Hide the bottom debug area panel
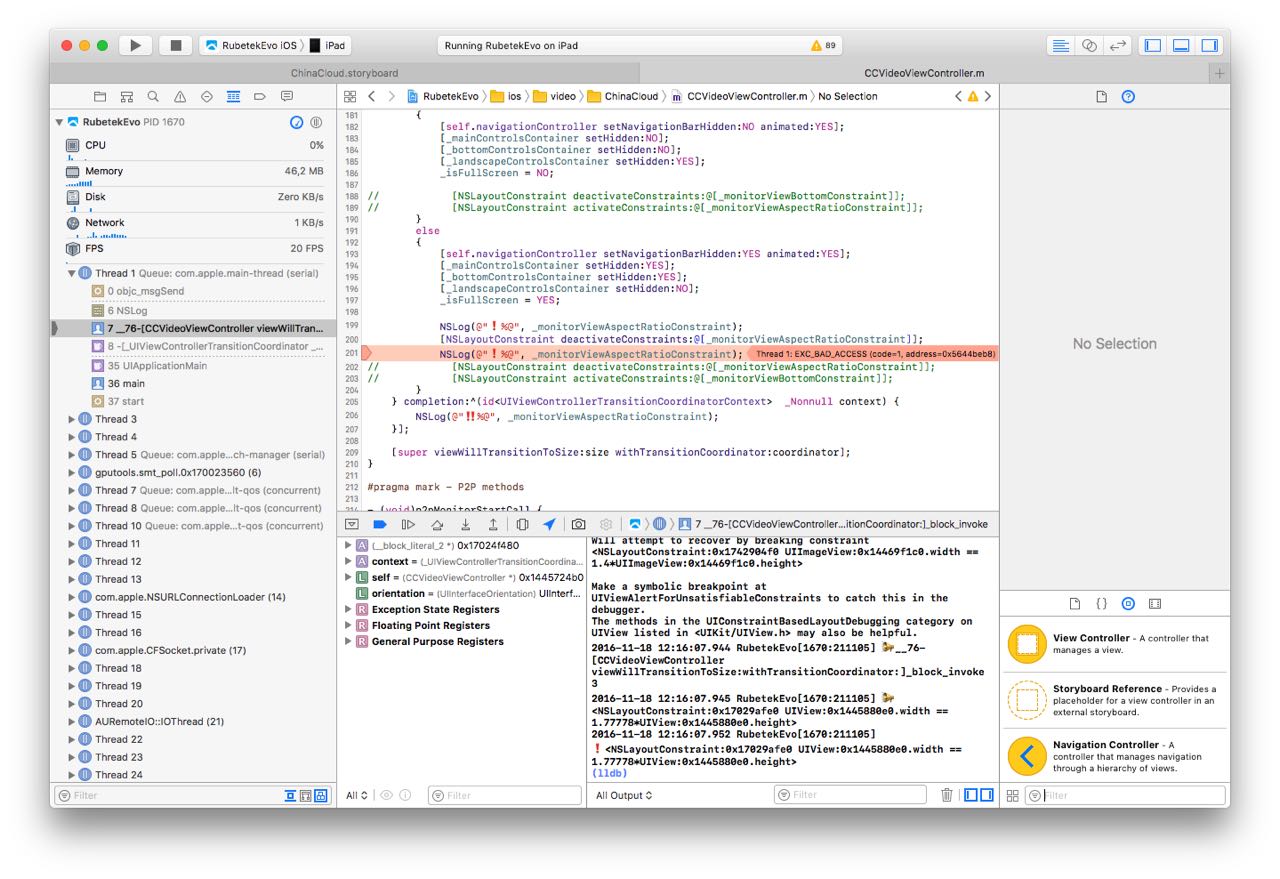This screenshot has height=879, width=1280. 1181,46
